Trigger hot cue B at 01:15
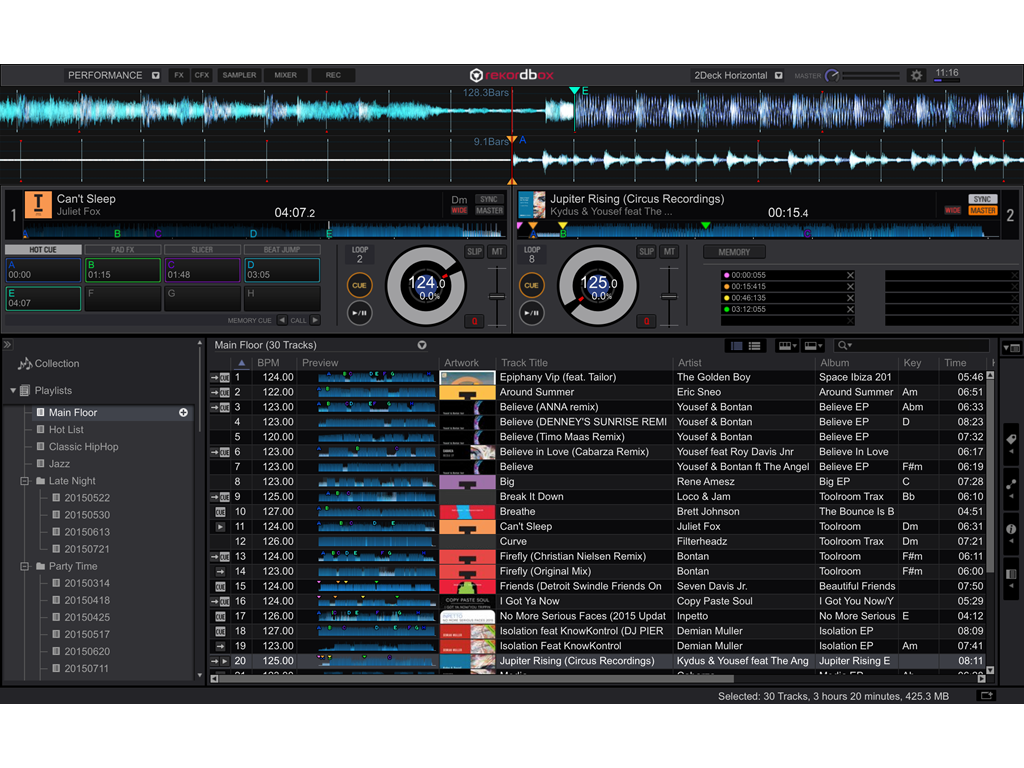1024x768 pixels. pyautogui.click(x=123, y=270)
